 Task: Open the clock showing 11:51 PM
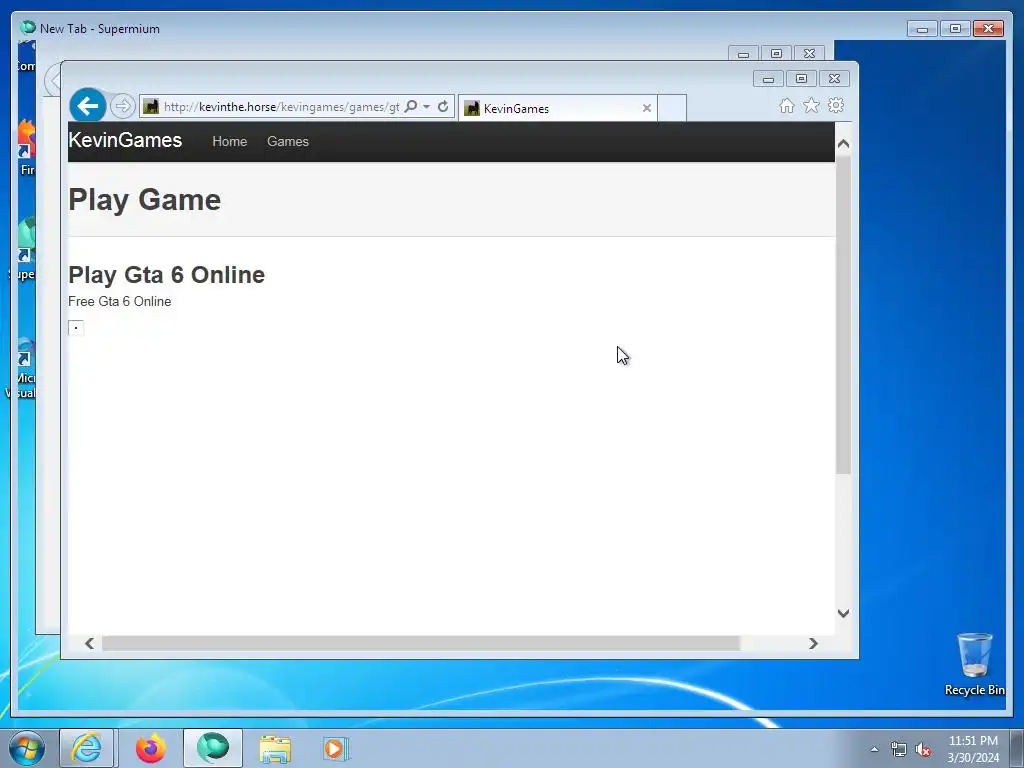(x=973, y=749)
